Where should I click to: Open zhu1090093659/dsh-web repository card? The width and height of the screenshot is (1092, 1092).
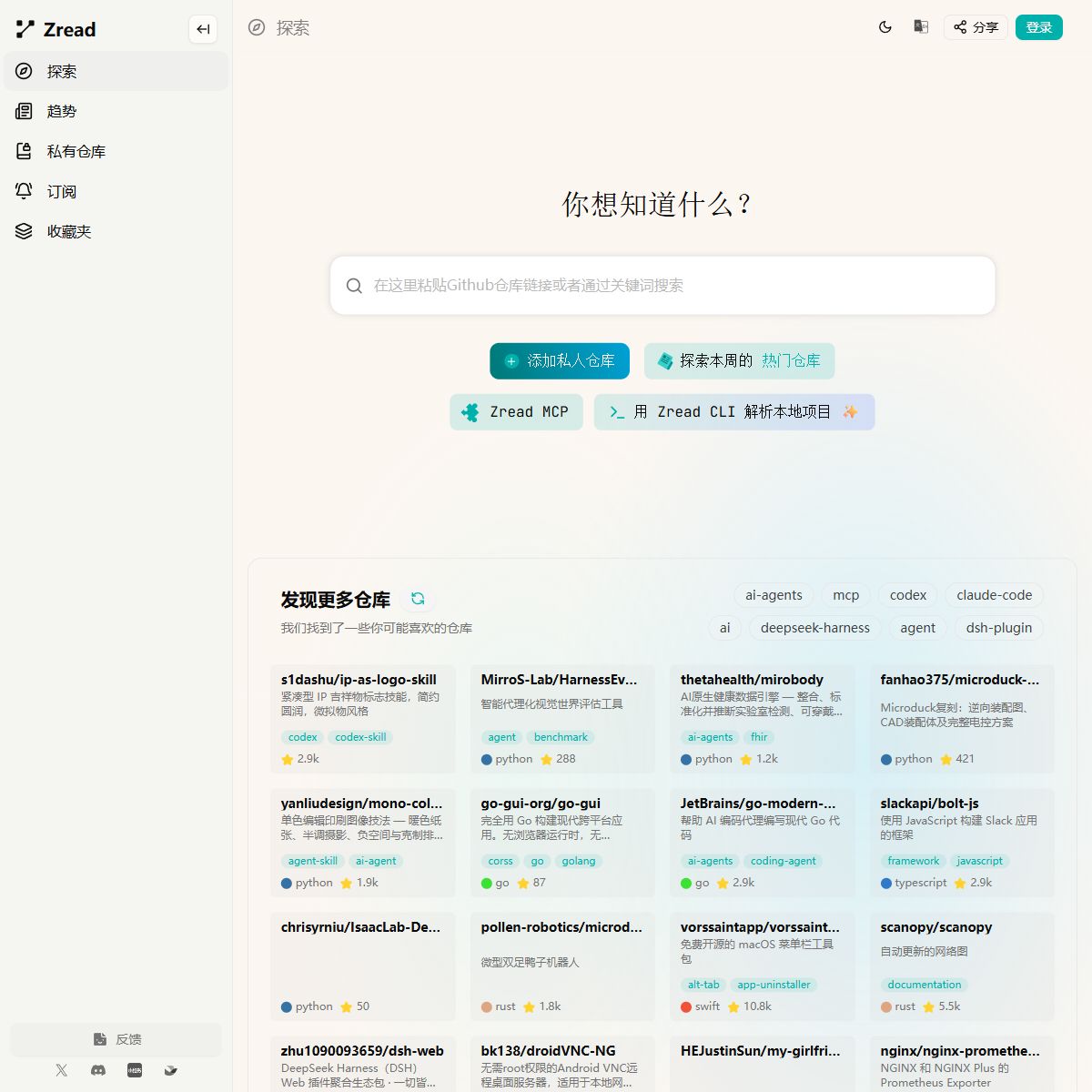click(x=363, y=1064)
